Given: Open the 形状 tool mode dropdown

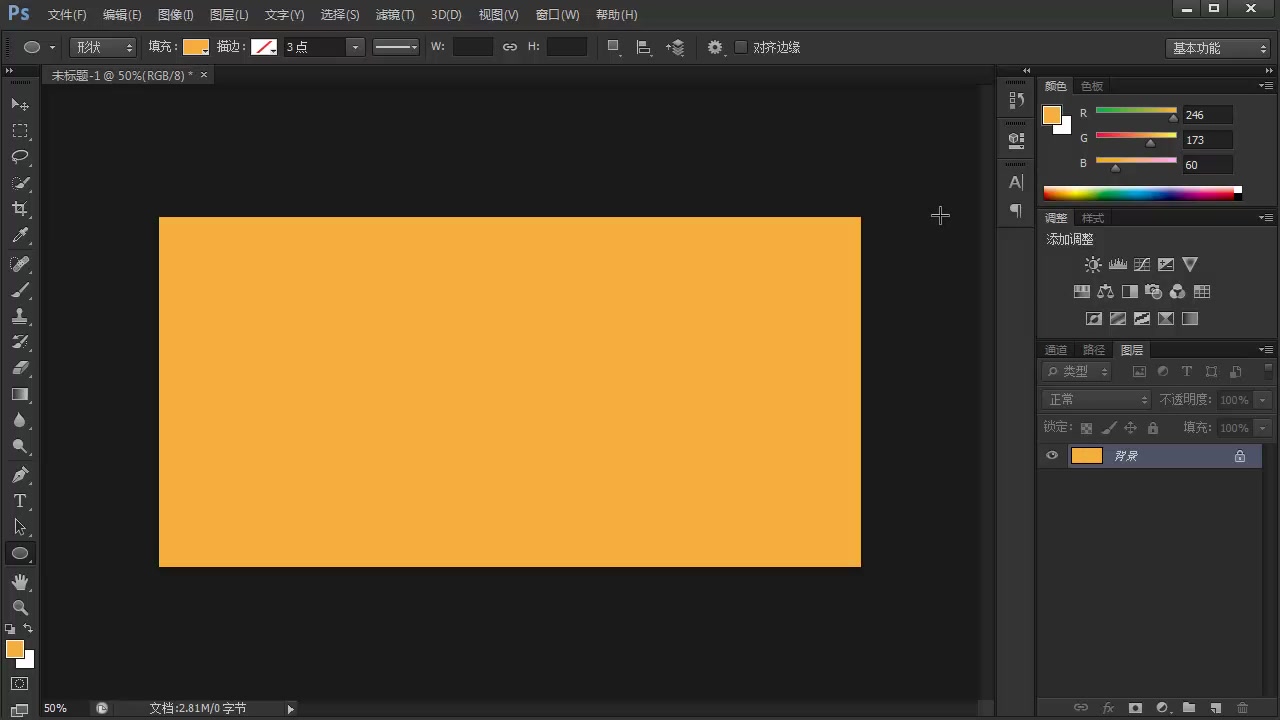Looking at the screenshot, I should click(104, 47).
